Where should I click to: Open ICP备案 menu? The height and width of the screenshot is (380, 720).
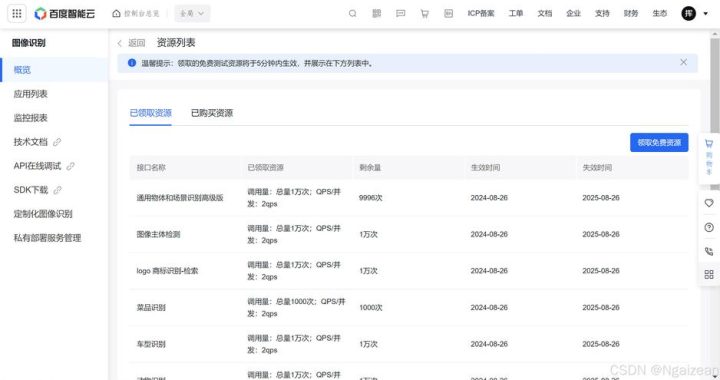coord(481,13)
